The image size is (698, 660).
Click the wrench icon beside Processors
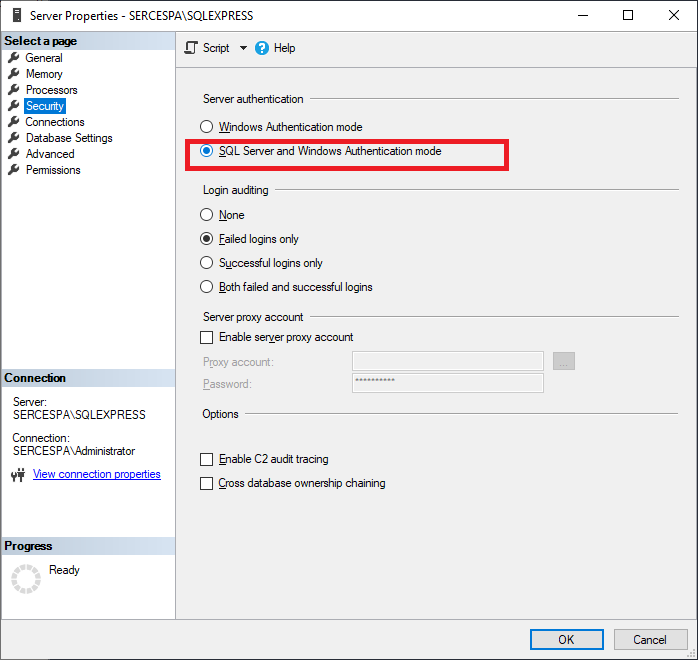(x=14, y=90)
